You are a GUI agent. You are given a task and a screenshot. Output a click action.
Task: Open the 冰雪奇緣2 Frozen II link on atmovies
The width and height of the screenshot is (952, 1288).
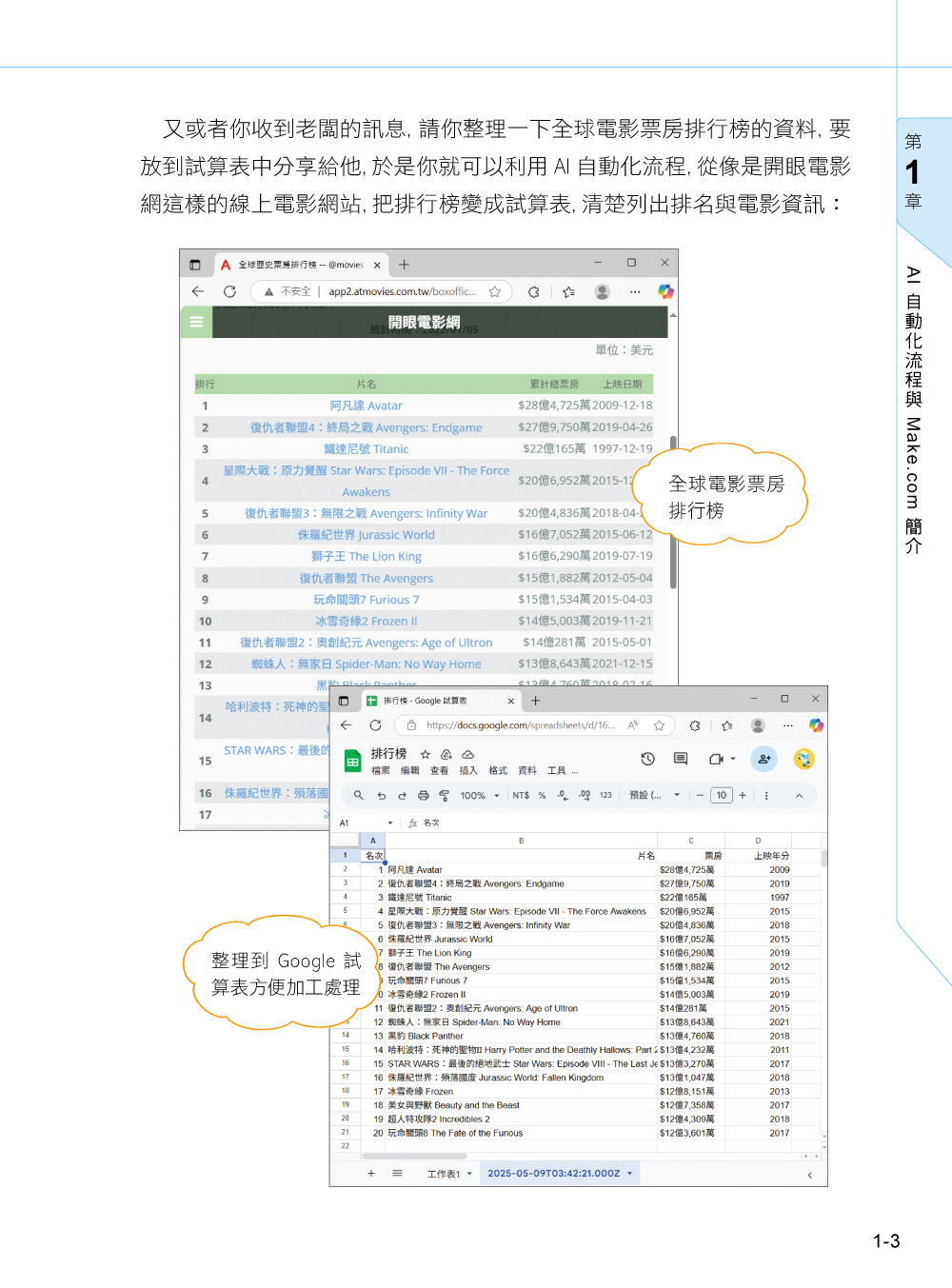pyautogui.click(x=367, y=621)
